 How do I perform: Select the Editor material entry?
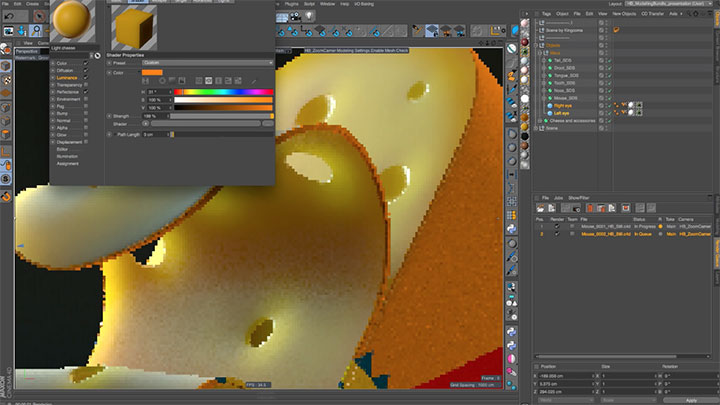(x=62, y=149)
